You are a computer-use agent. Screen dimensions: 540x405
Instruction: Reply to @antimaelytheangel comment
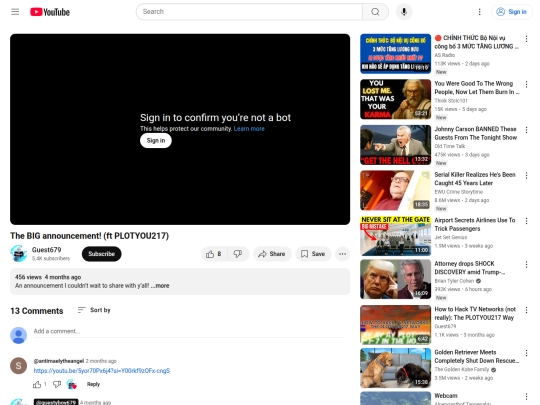[93, 384]
